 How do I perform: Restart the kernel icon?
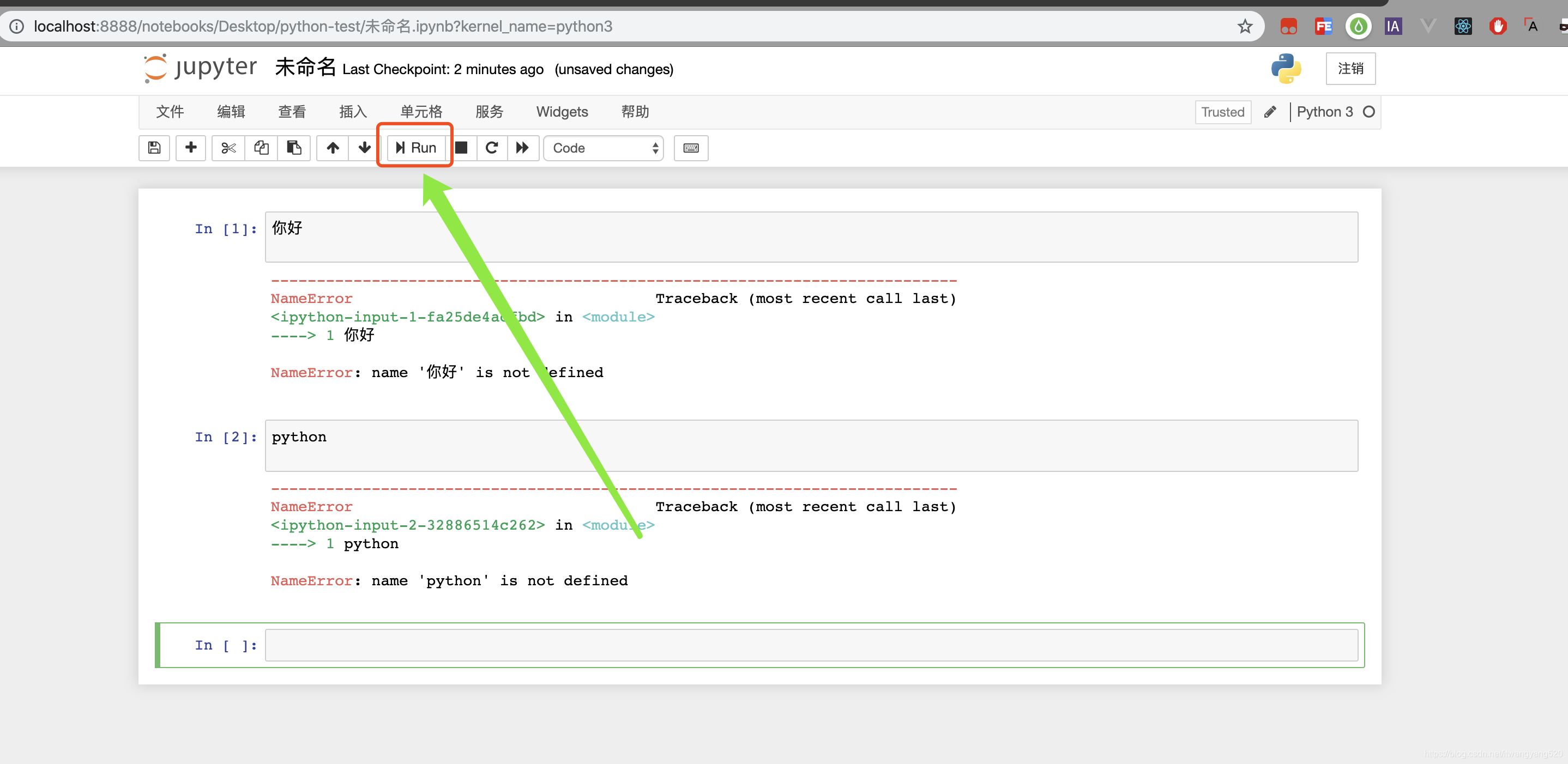[492, 148]
